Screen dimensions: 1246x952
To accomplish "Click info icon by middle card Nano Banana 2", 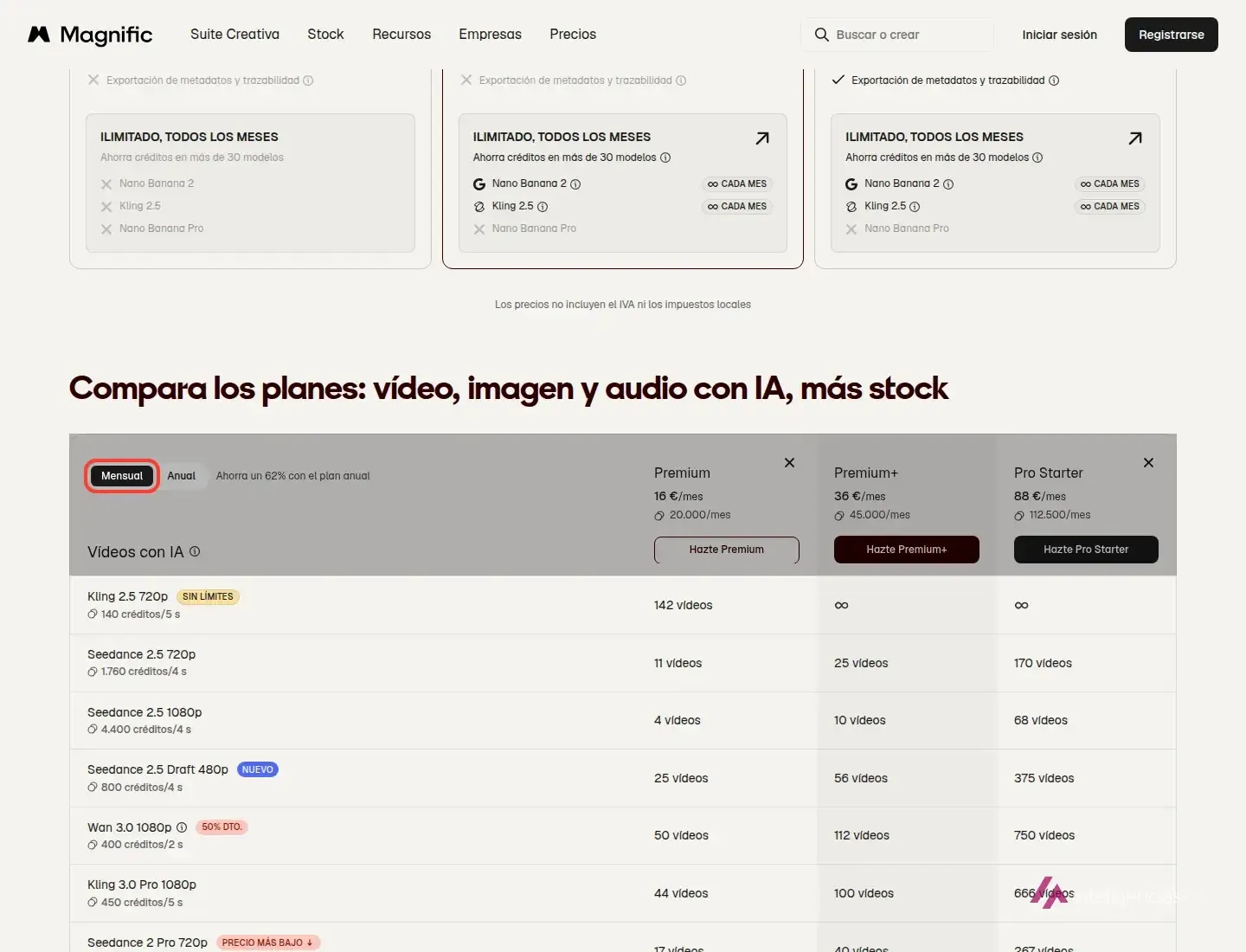I will (575, 184).
